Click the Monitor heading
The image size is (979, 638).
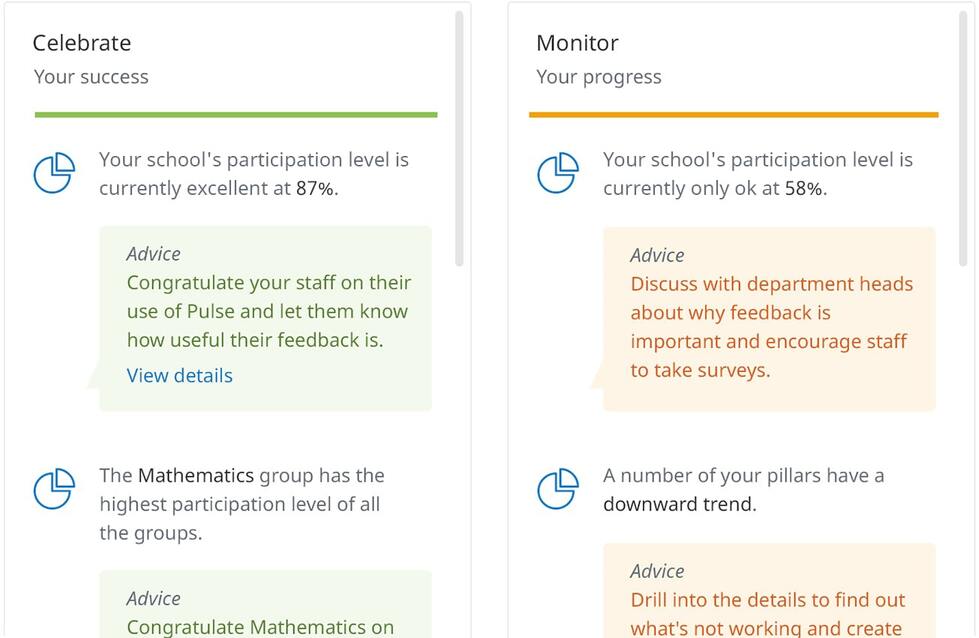[578, 43]
